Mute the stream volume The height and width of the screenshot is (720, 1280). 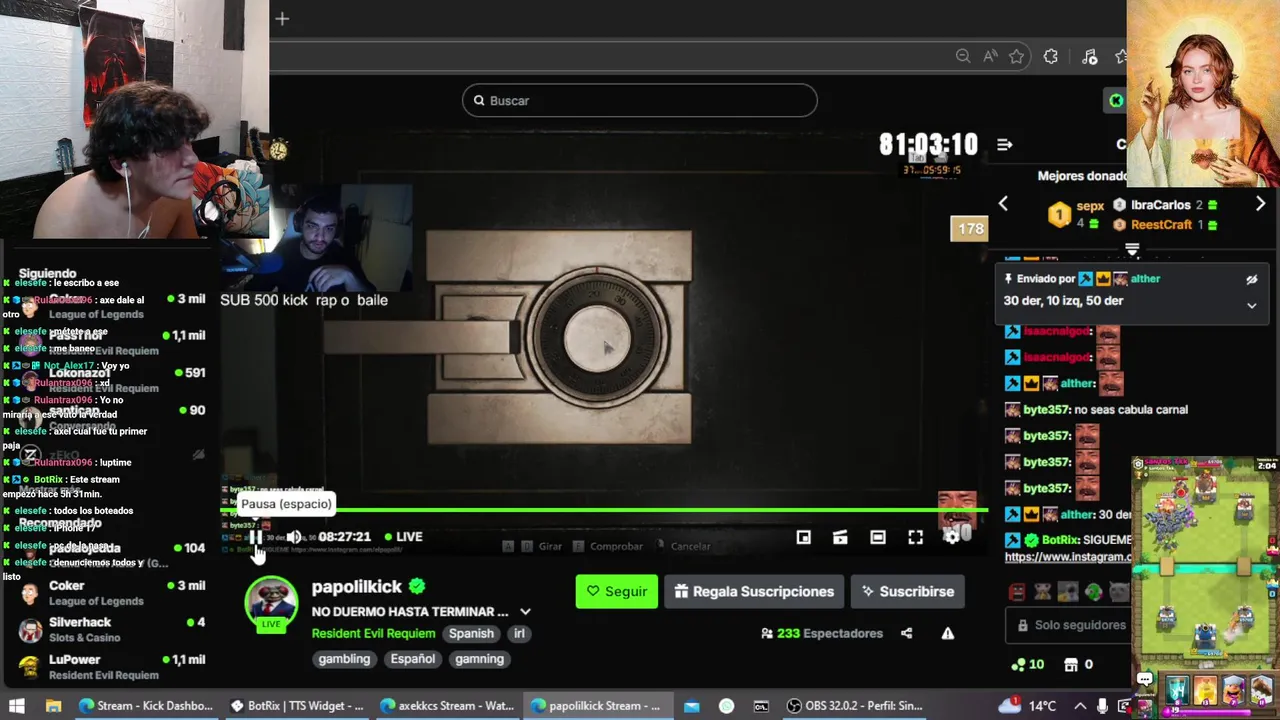[x=294, y=537]
